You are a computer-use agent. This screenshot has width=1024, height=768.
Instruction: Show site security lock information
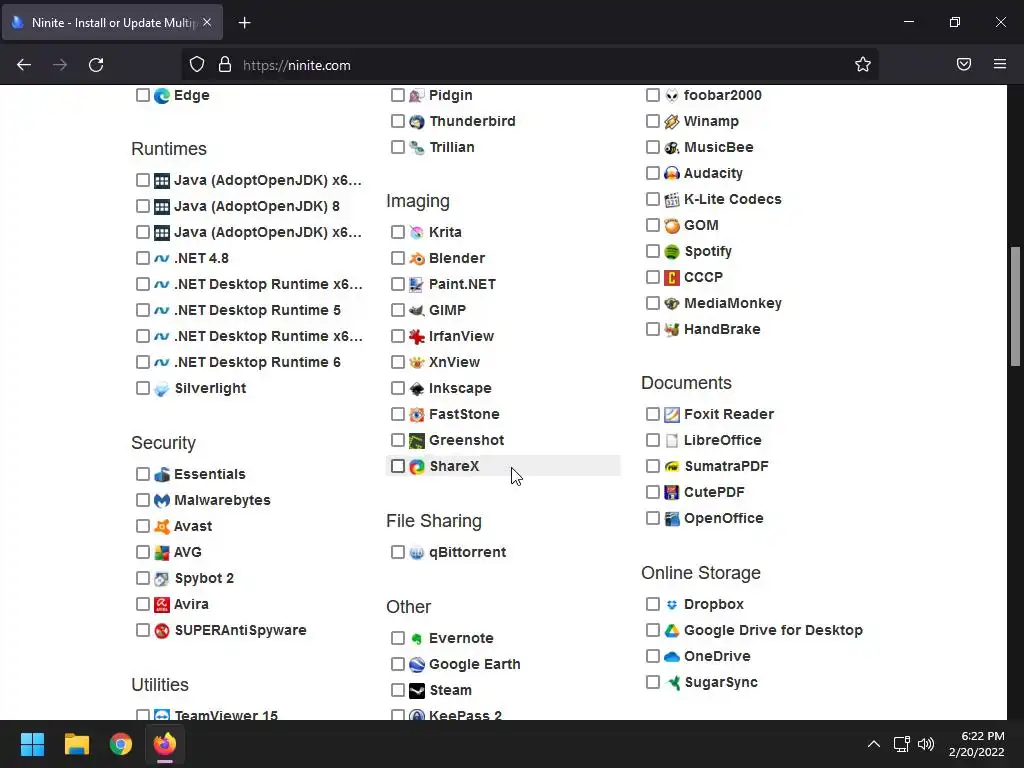(x=225, y=65)
